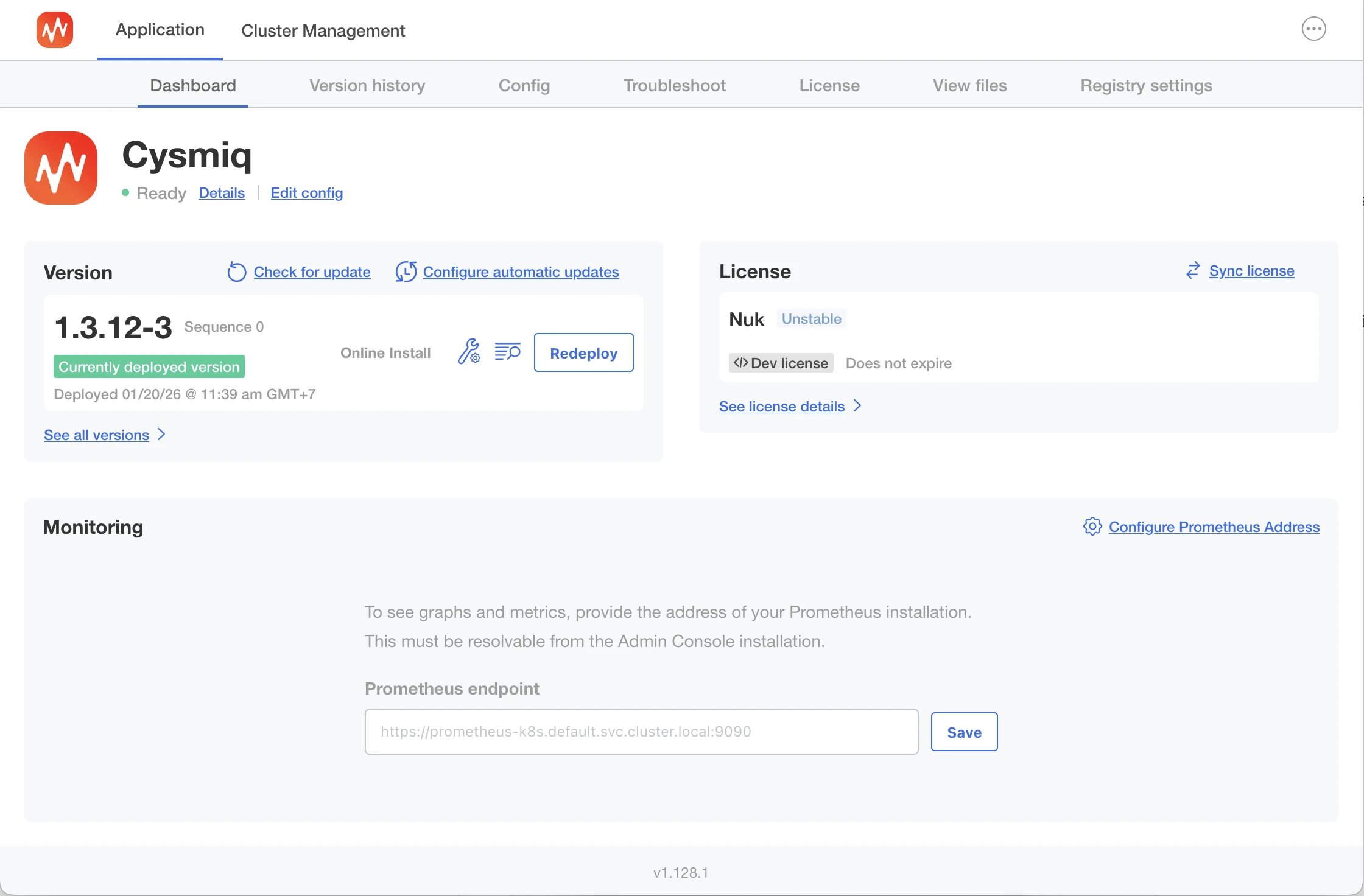Follow the See all versions link
The image size is (1364, 896).
pos(96,435)
